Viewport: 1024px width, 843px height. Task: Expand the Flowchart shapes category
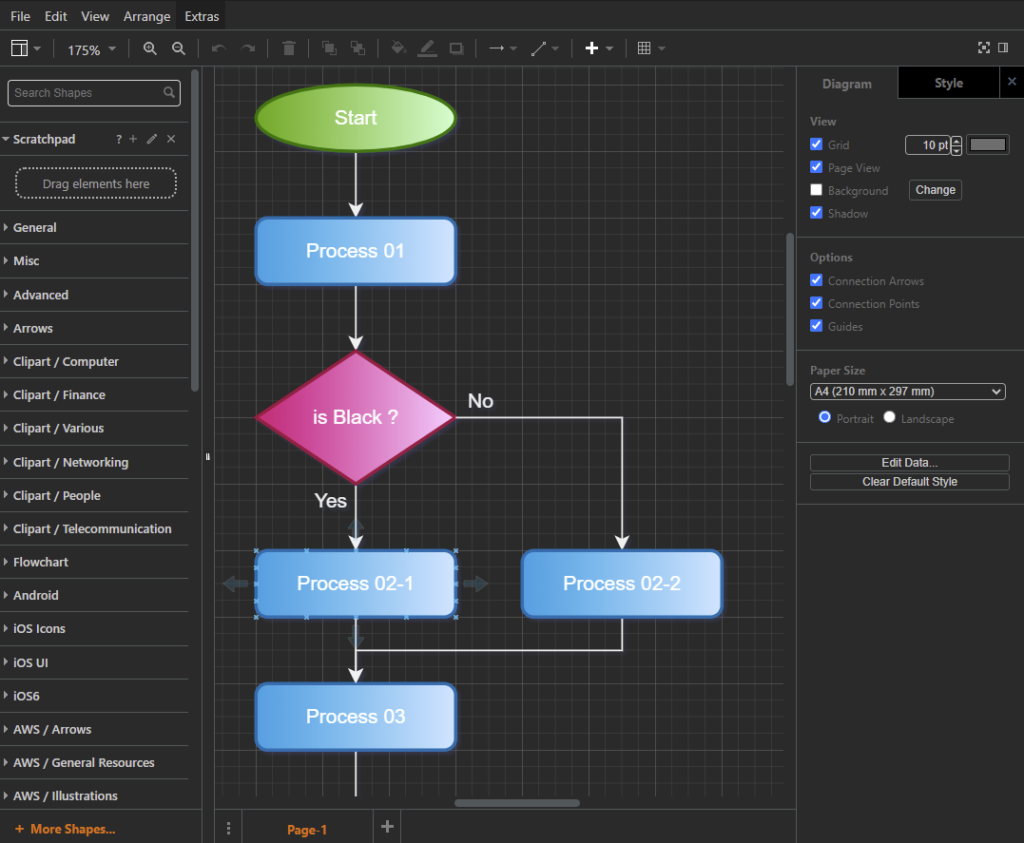pos(41,562)
